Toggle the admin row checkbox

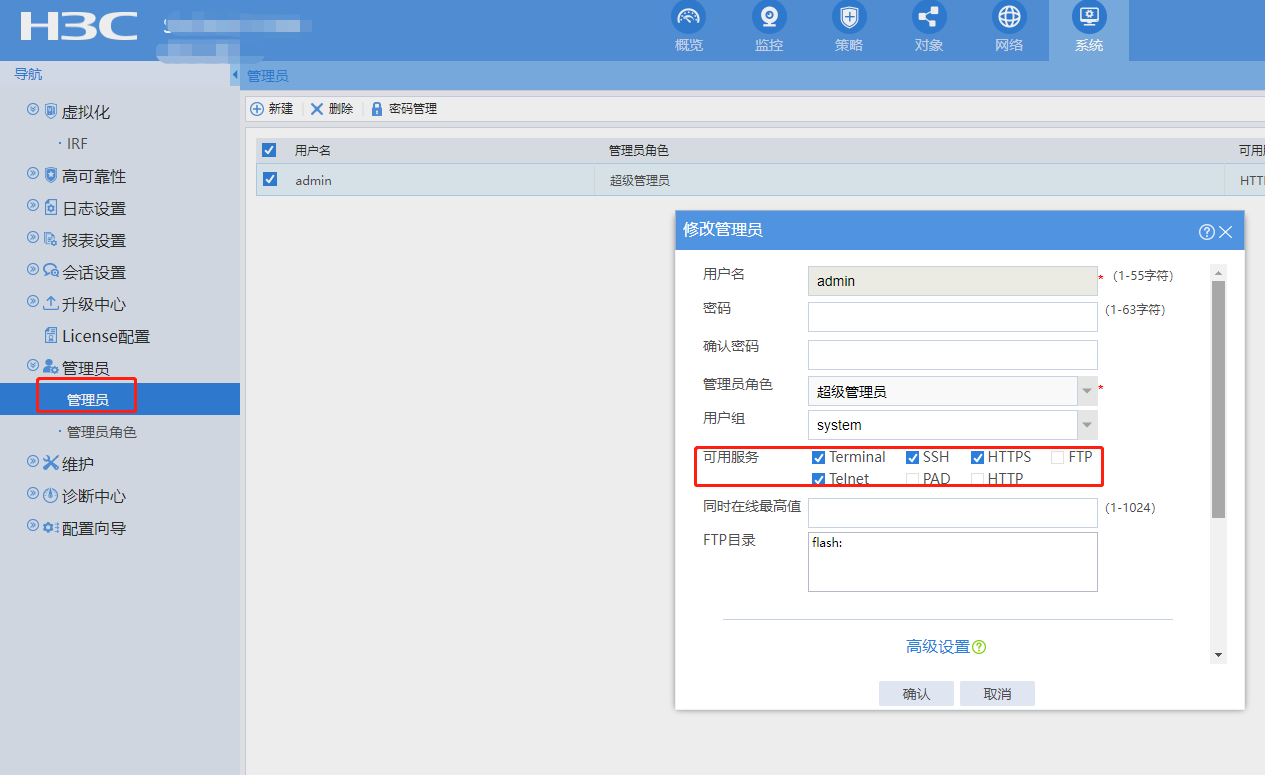(269, 180)
